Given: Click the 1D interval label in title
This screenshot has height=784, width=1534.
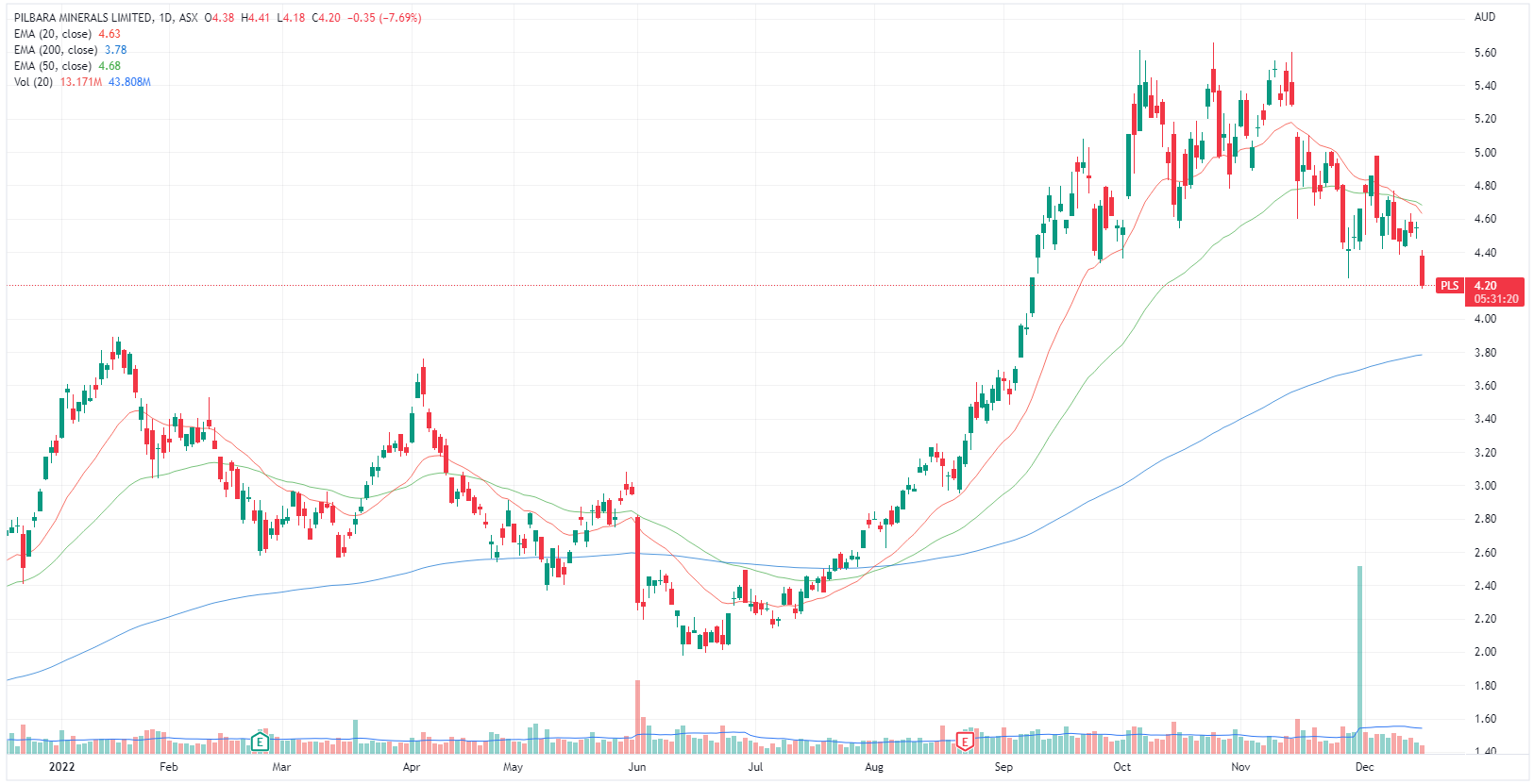Looking at the screenshot, I should [x=166, y=18].
